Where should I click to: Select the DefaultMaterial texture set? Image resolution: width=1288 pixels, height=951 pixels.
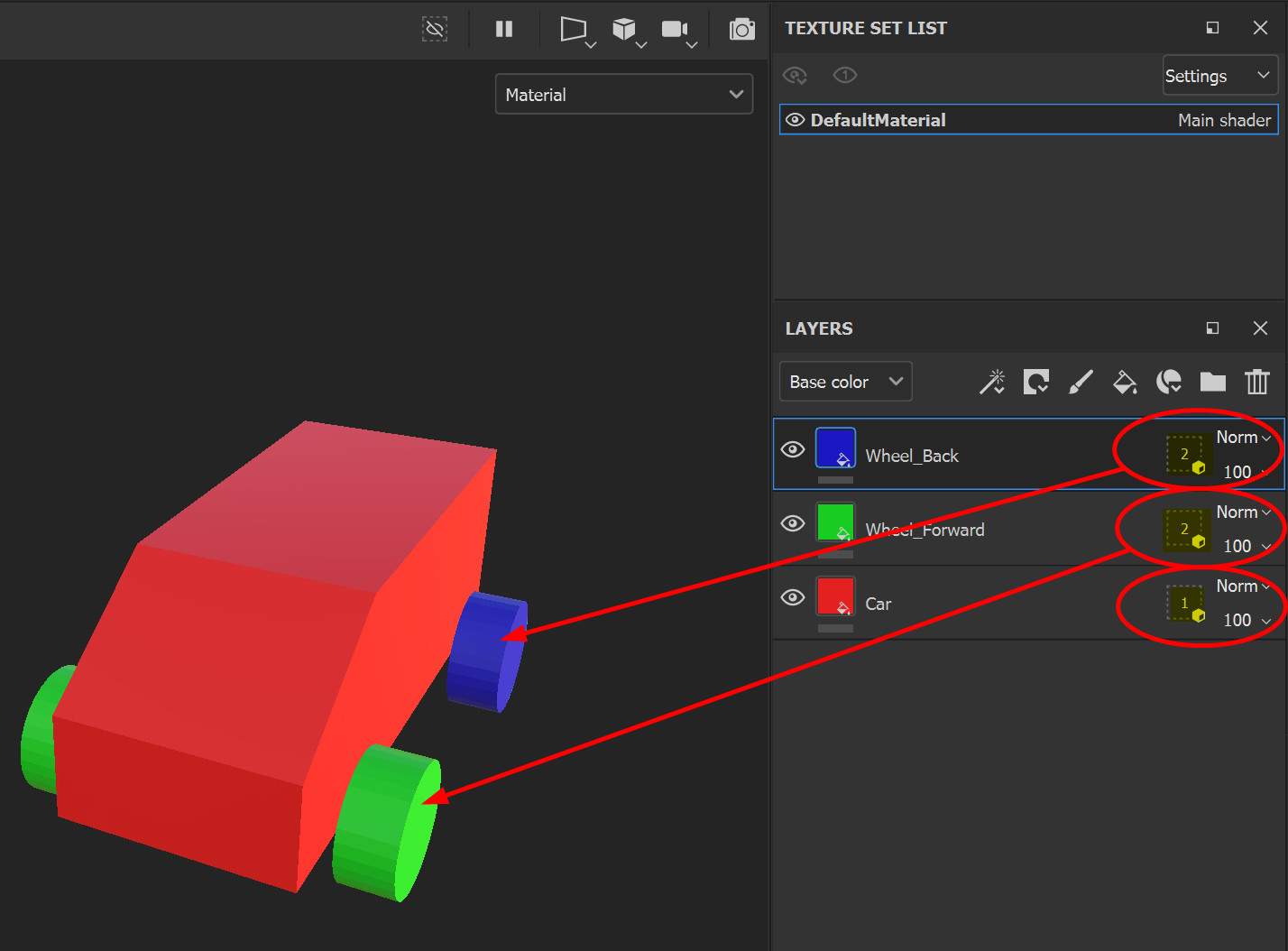[1028, 119]
